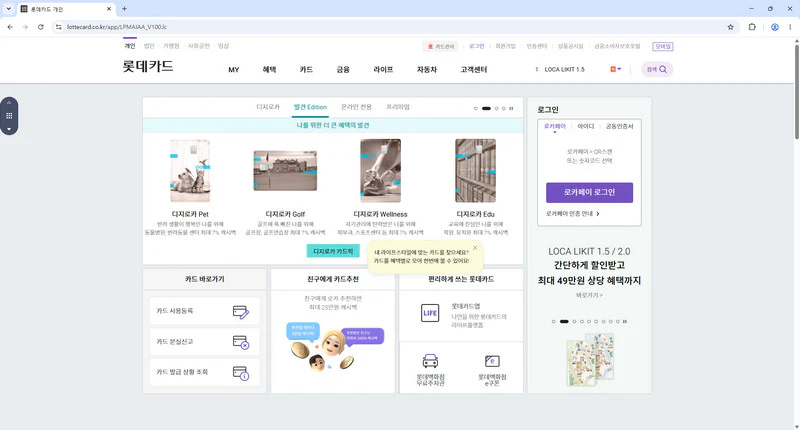
Task: Open the 카드 menu
Action: pyautogui.click(x=306, y=69)
